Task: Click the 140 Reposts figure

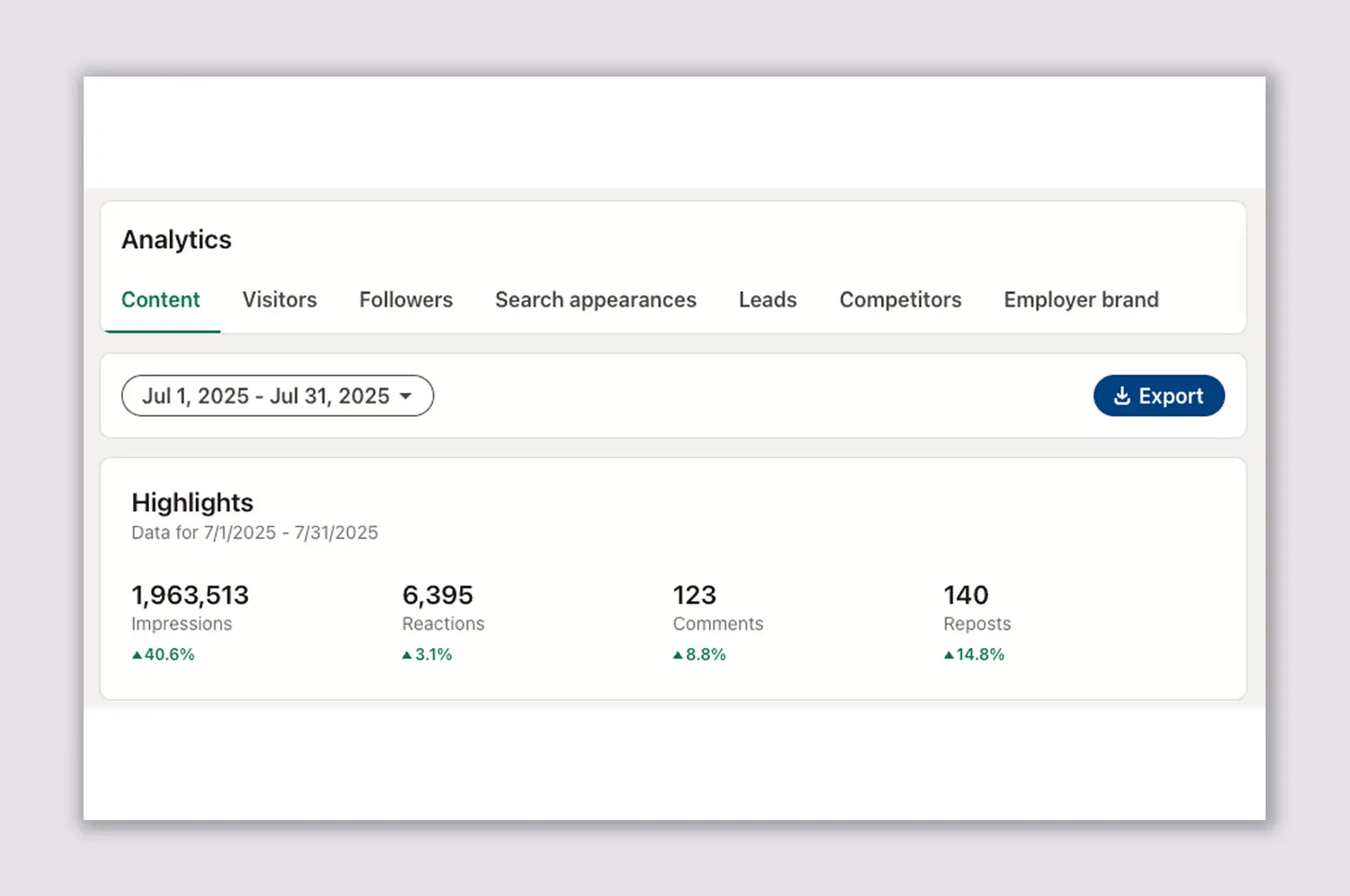Action: [x=965, y=595]
